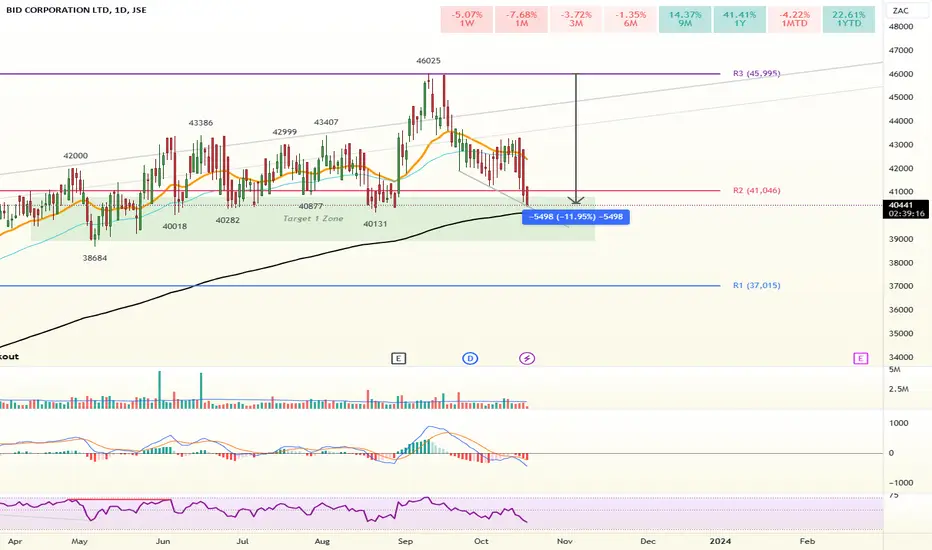The image size is (932, 550).
Task: Click the upcoming earnings 'E' icon on right
Action: (x=861, y=359)
